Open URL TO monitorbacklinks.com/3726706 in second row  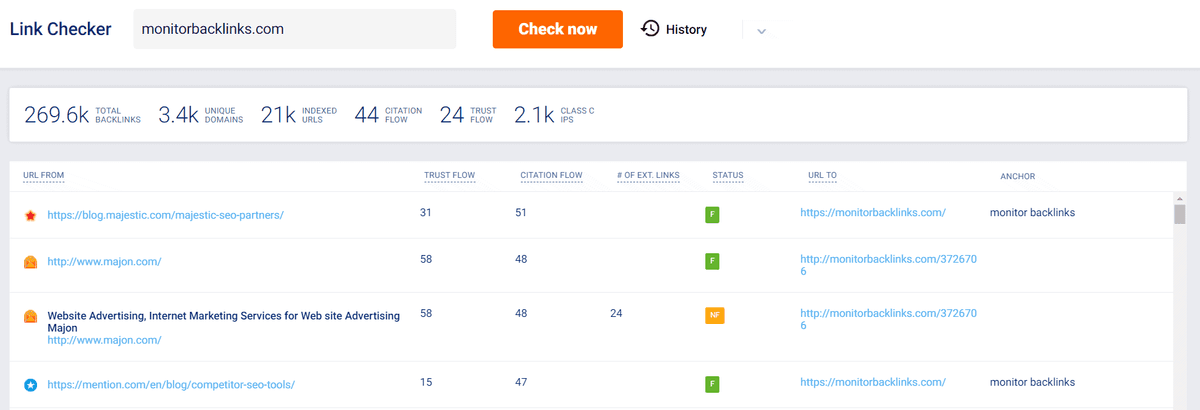pos(888,265)
